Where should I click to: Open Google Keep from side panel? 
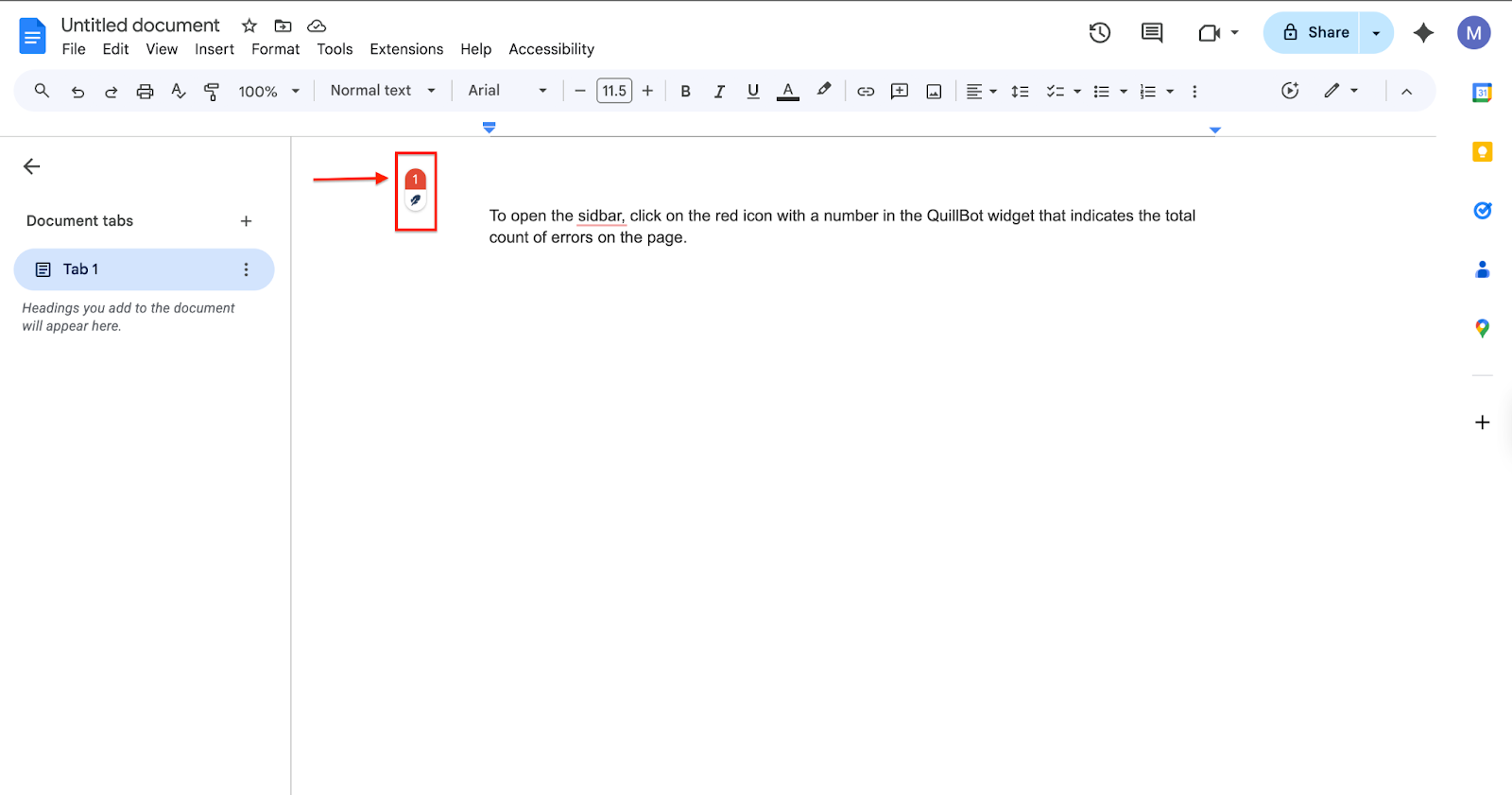pos(1482,152)
